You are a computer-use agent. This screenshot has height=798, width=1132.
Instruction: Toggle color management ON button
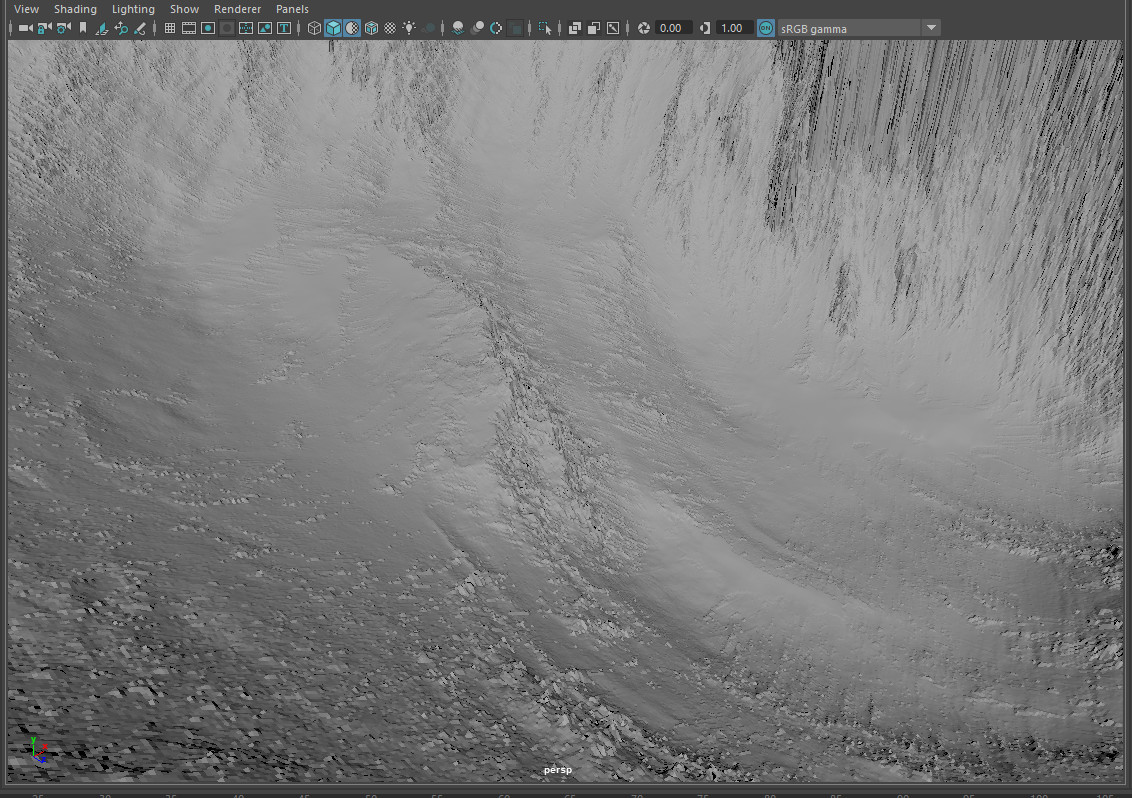(x=765, y=28)
